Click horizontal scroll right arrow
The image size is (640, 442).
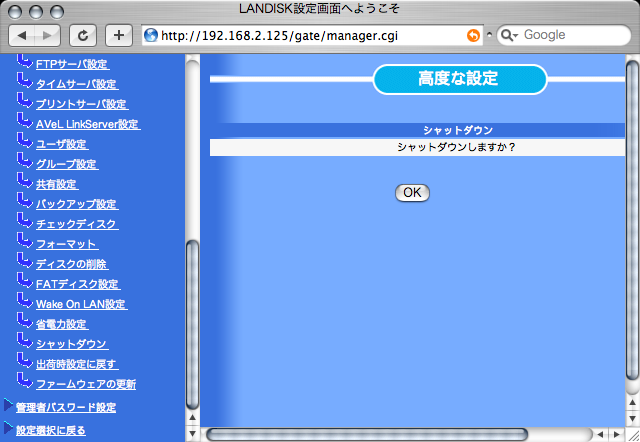pyautogui.click(x=616, y=435)
